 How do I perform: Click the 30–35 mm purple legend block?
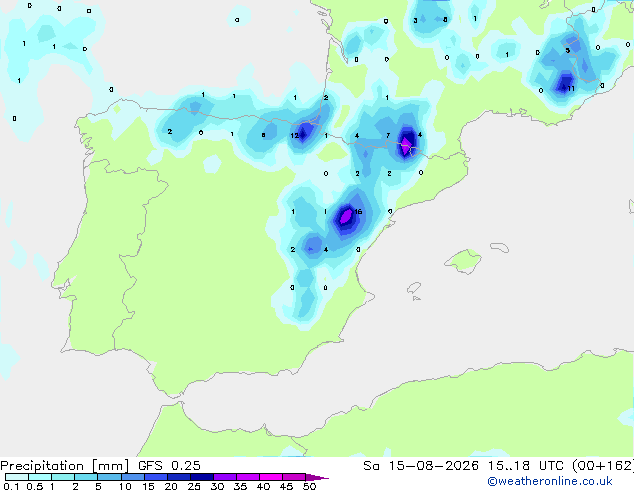(x=224, y=477)
